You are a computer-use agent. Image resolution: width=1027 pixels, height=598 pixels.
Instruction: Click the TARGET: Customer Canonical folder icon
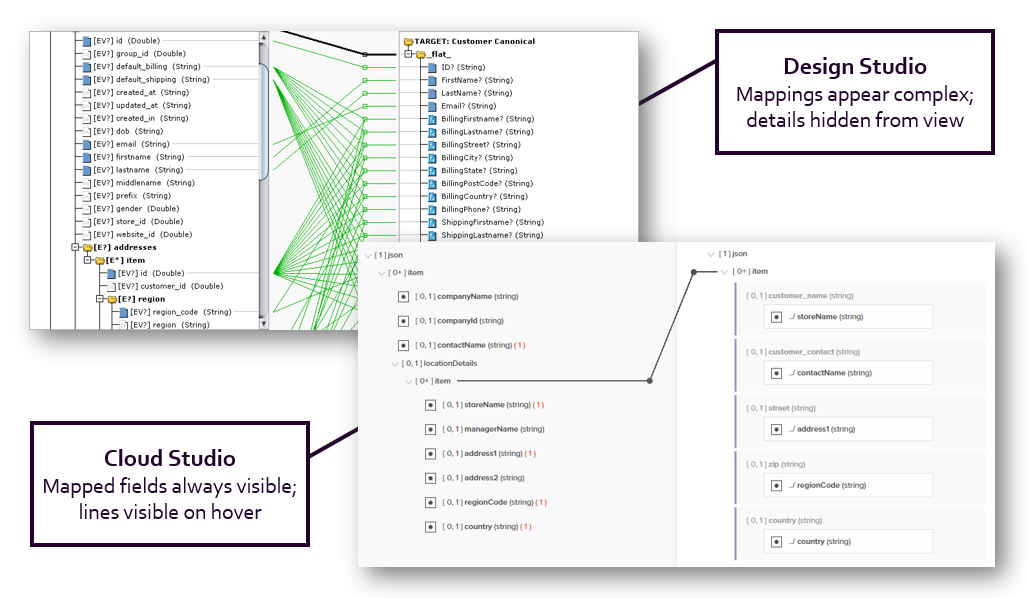[x=407, y=41]
